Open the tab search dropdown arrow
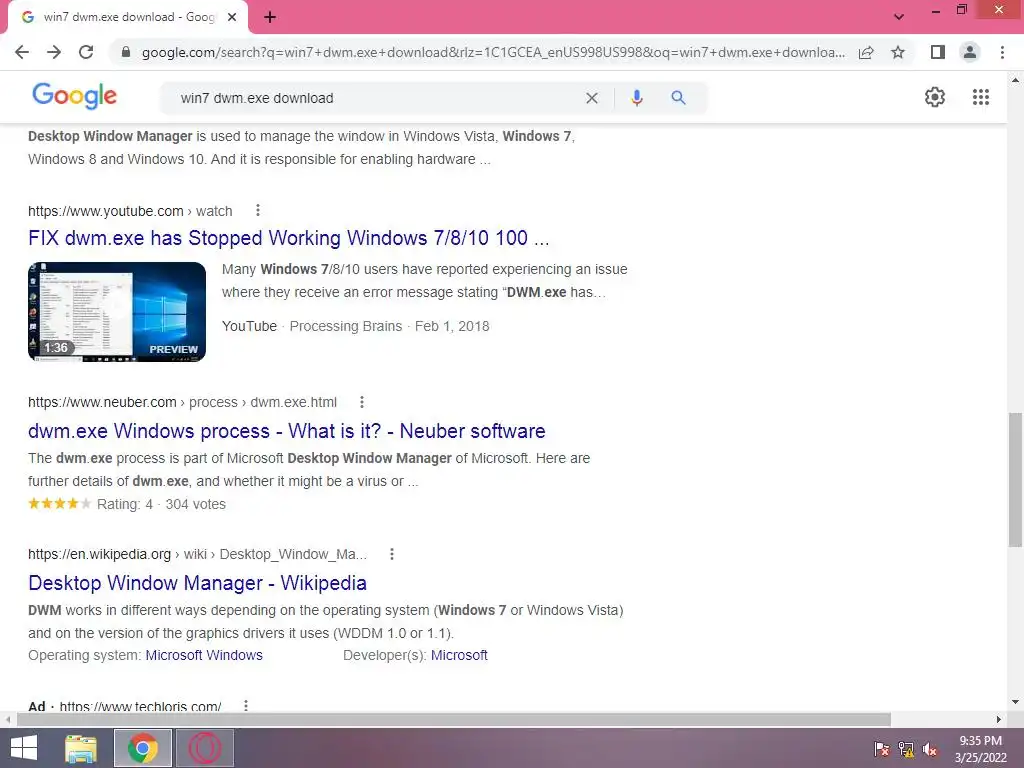The height and width of the screenshot is (768, 1024). tap(899, 17)
